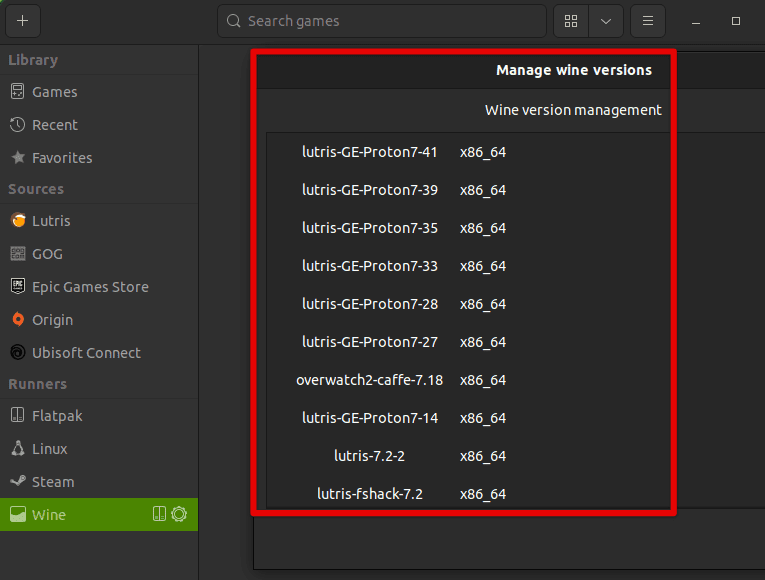Open Wine manage versions icon
Viewport: 765px width, 580px height.
point(159,514)
